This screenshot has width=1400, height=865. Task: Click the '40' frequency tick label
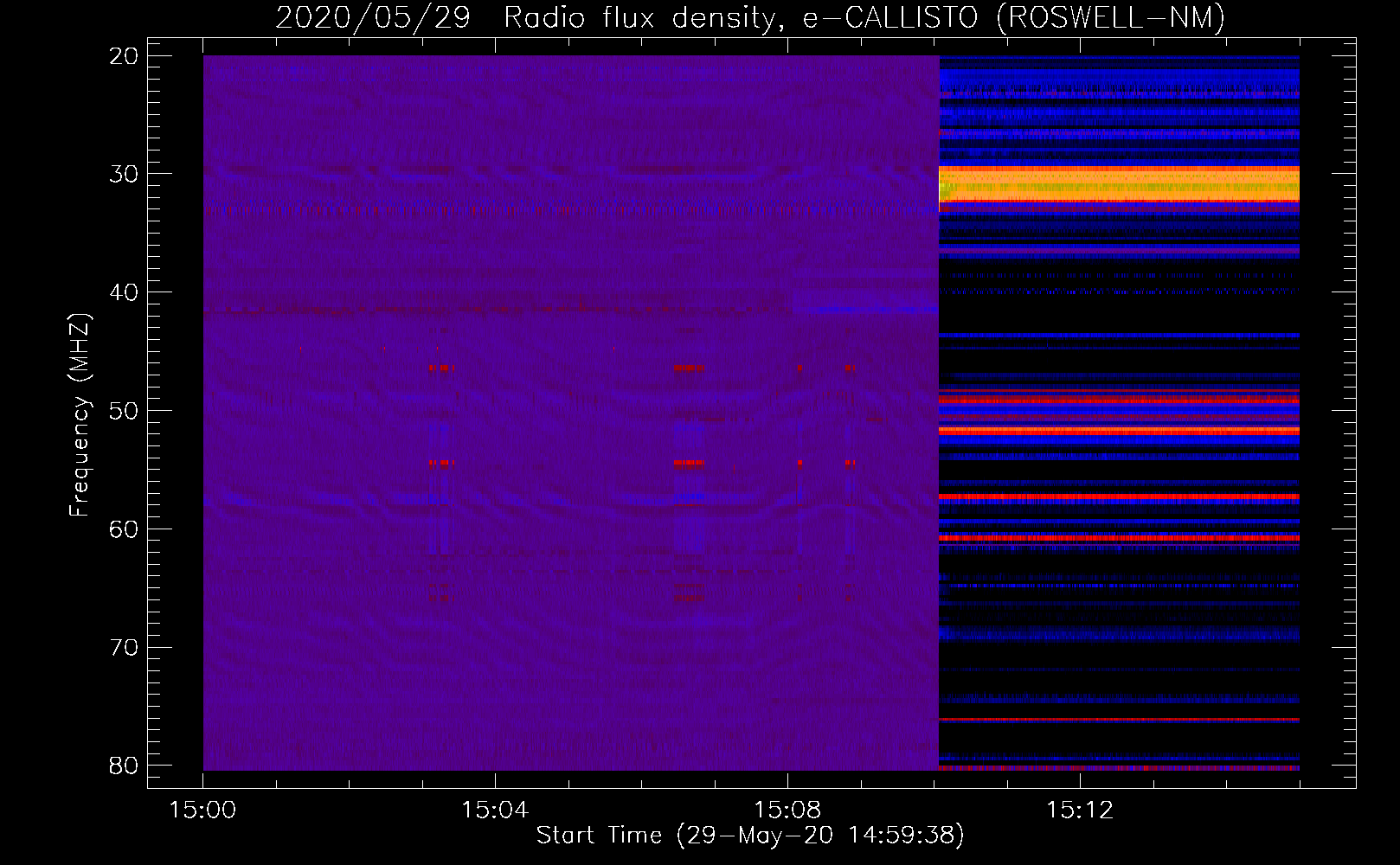[124, 292]
